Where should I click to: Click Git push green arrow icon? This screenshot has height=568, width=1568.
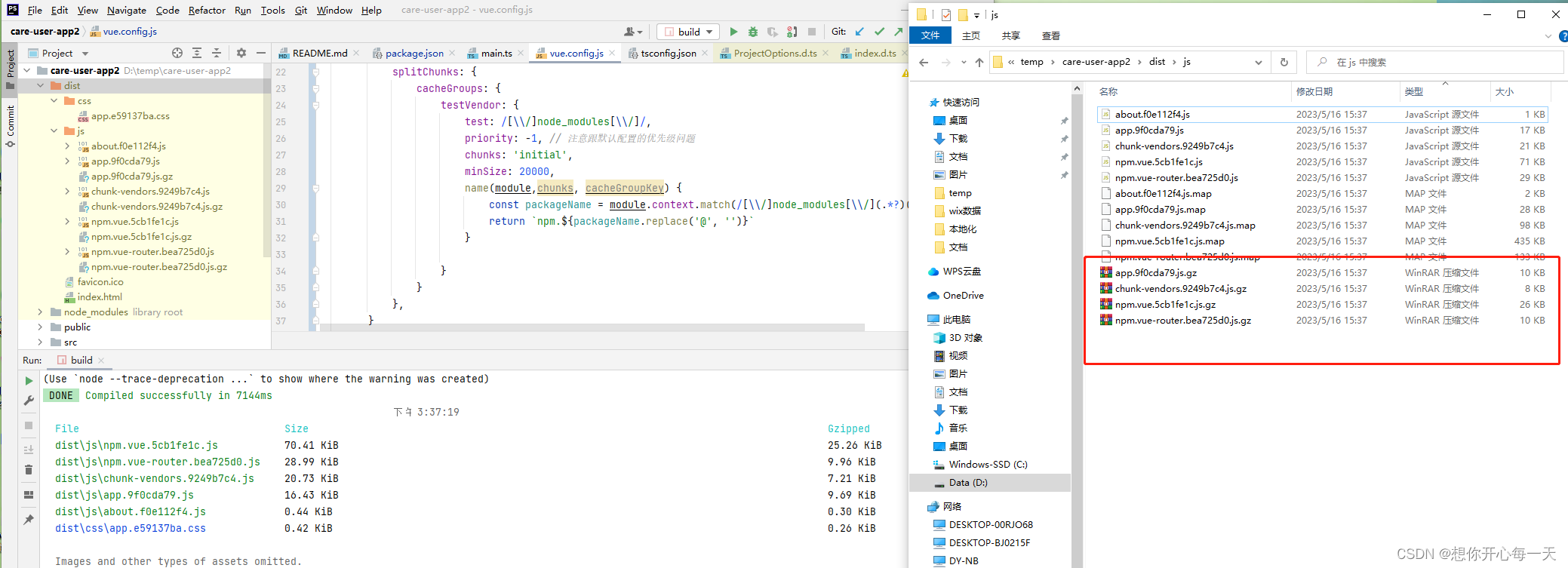898,32
